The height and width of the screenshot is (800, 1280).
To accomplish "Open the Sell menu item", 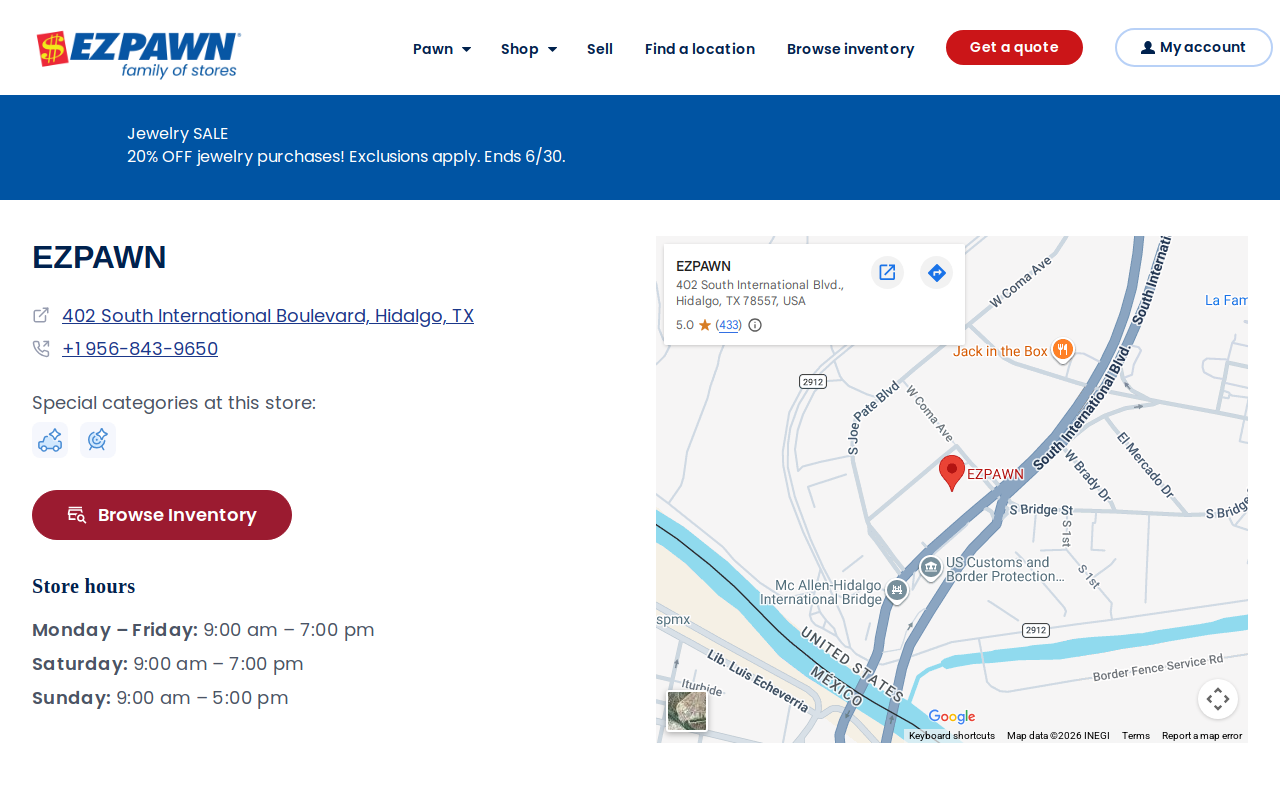I will 600,49.
